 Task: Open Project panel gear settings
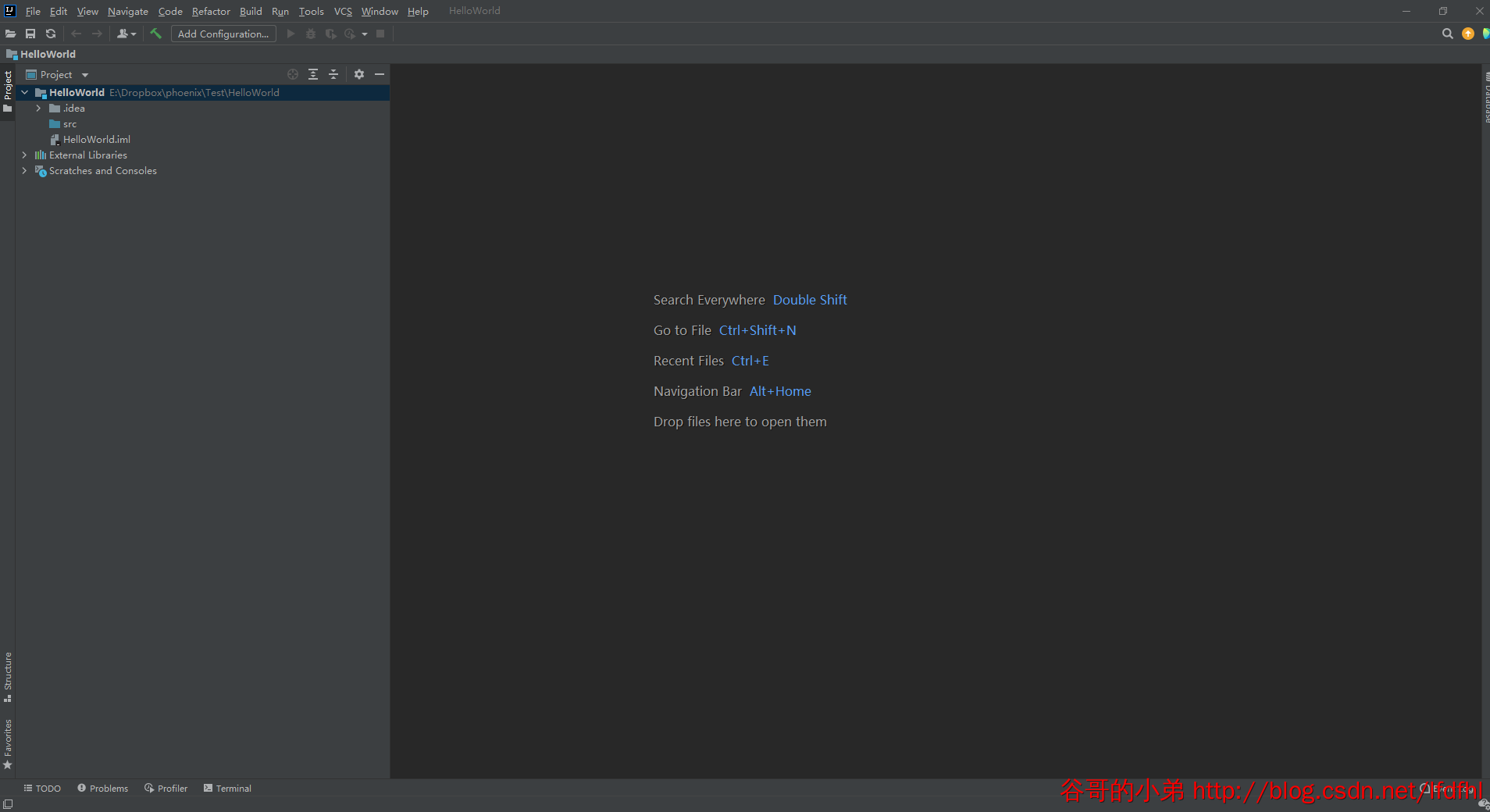[x=359, y=74]
